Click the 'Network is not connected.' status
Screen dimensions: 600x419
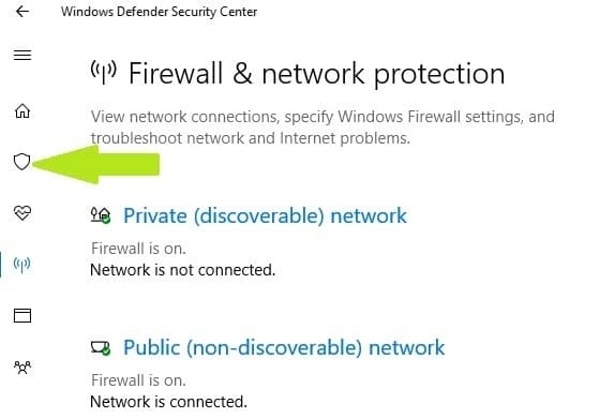[x=182, y=269]
